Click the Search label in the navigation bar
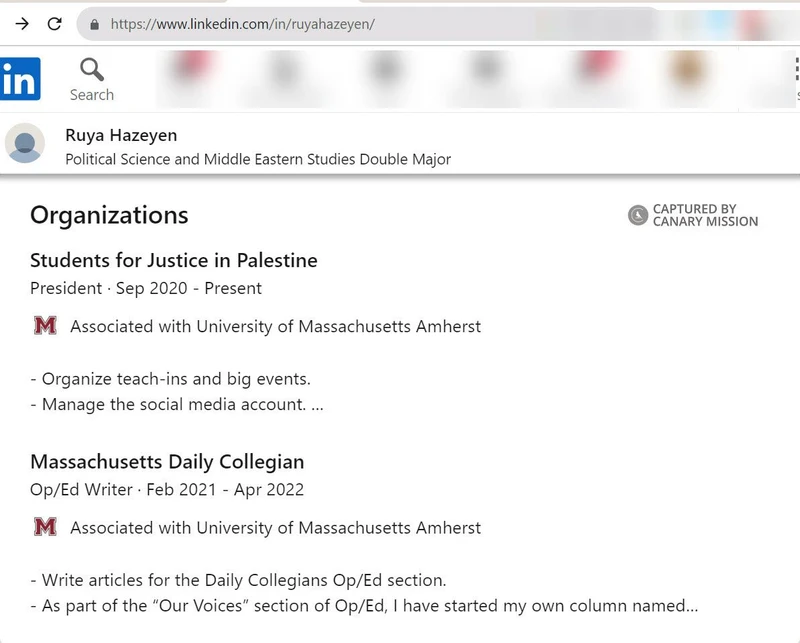 pyautogui.click(x=92, y=94)
